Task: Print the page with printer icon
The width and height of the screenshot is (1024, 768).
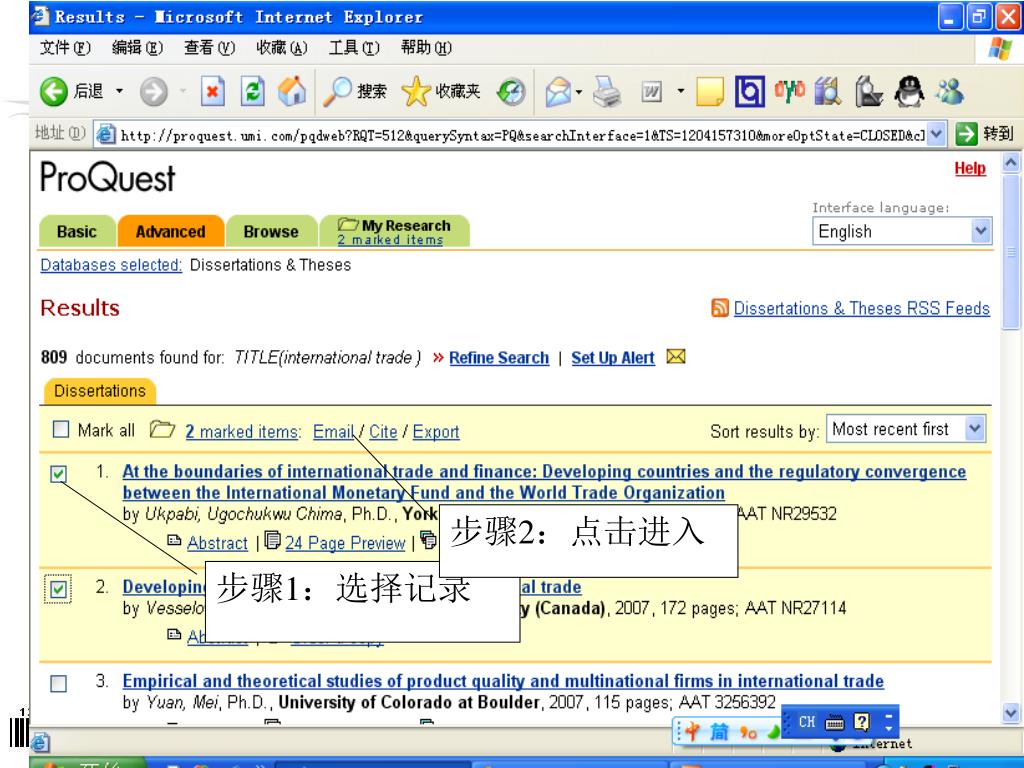Action: click(x=607, y=91)
